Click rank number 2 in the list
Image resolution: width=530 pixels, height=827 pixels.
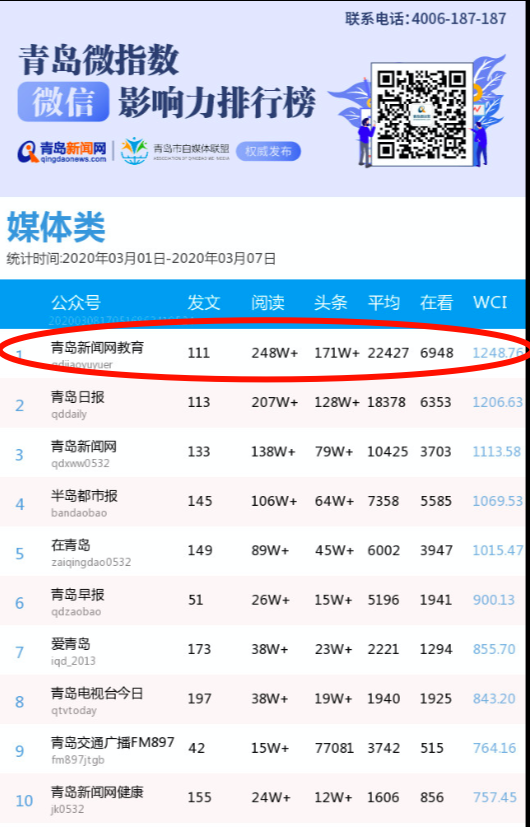tap(20, 406)
